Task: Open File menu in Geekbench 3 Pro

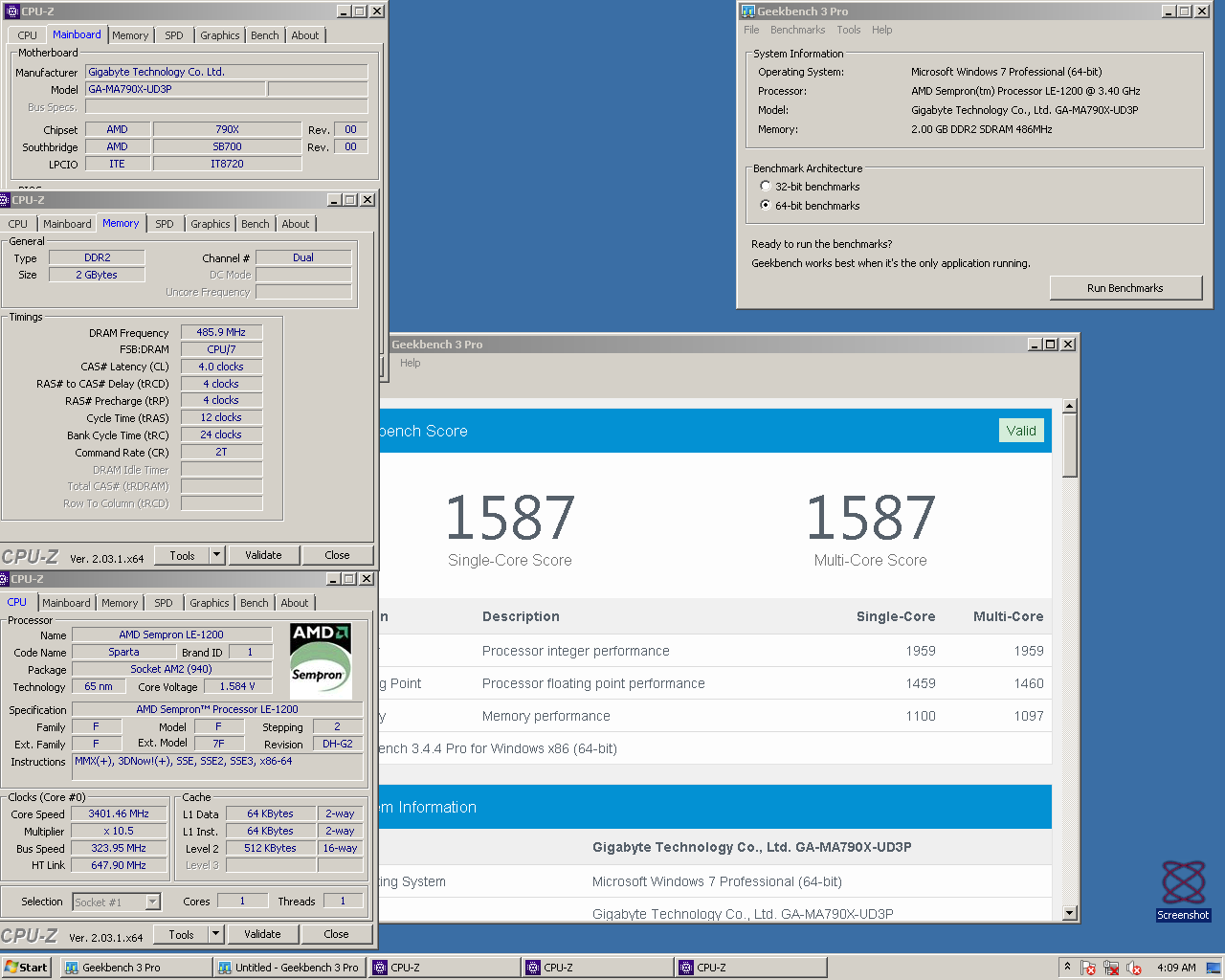Action: point(751,30)
